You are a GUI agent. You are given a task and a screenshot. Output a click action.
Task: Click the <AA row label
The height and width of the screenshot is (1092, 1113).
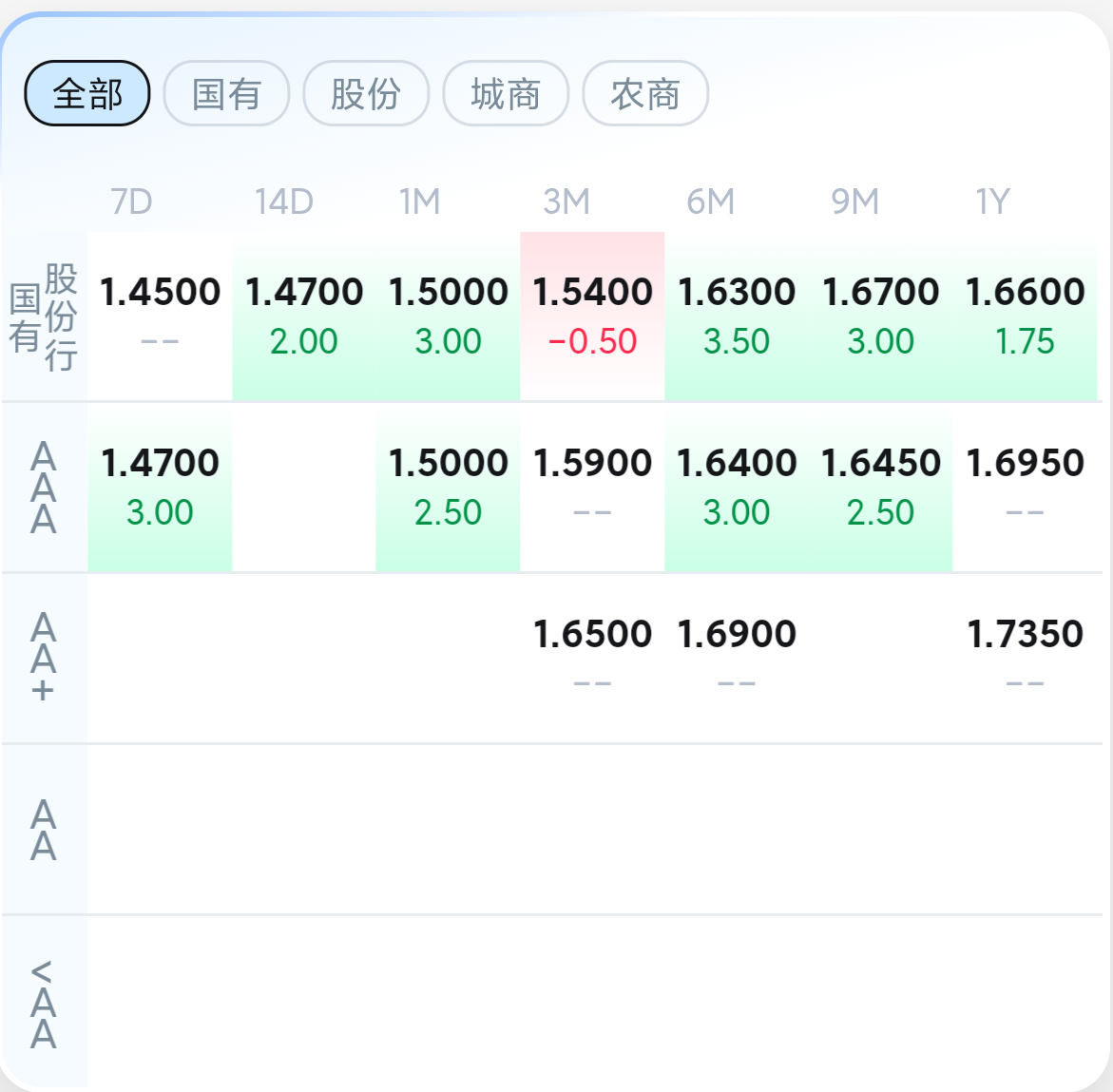click(x=44, y=1003)
